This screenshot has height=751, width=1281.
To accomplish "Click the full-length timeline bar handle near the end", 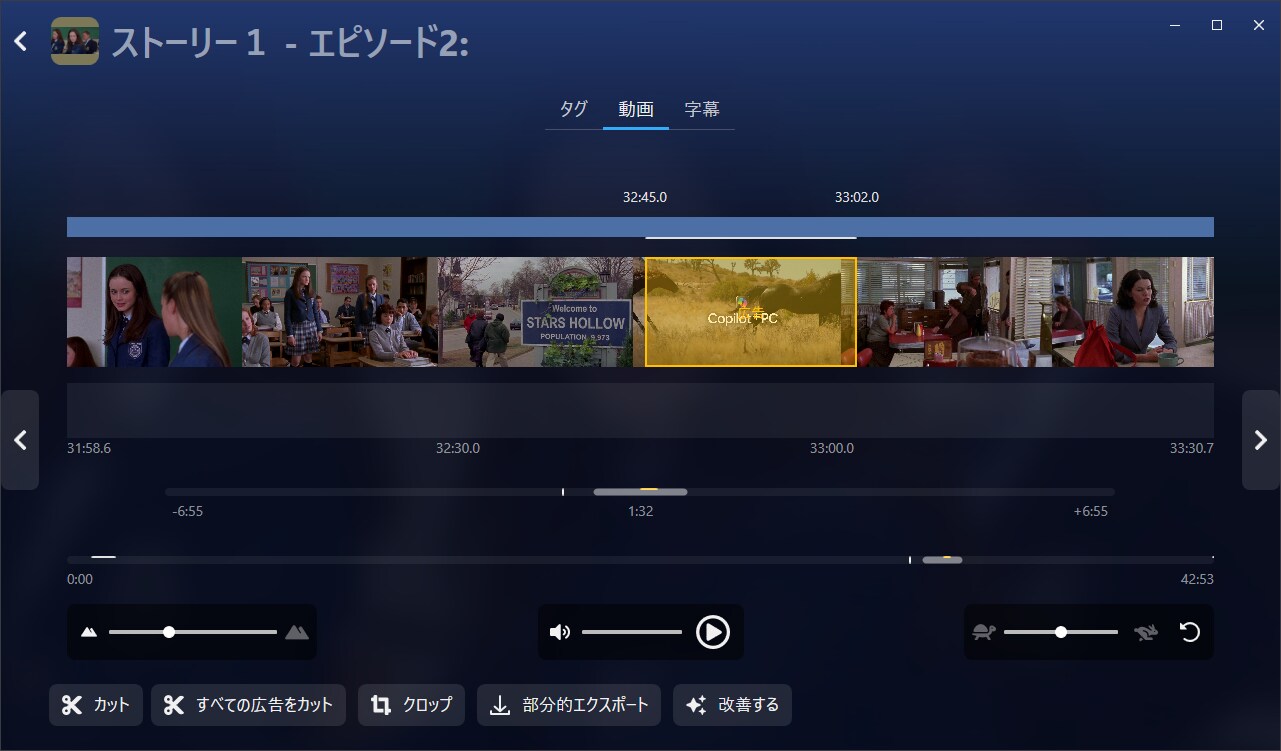I will [x=942, y=560].
